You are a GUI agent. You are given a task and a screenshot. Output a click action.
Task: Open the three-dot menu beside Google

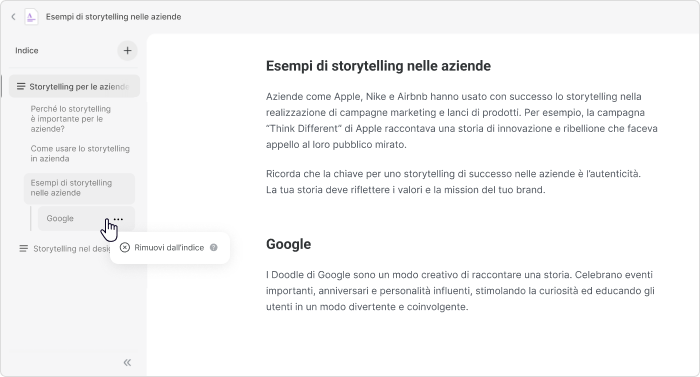(x=118, y=219)
